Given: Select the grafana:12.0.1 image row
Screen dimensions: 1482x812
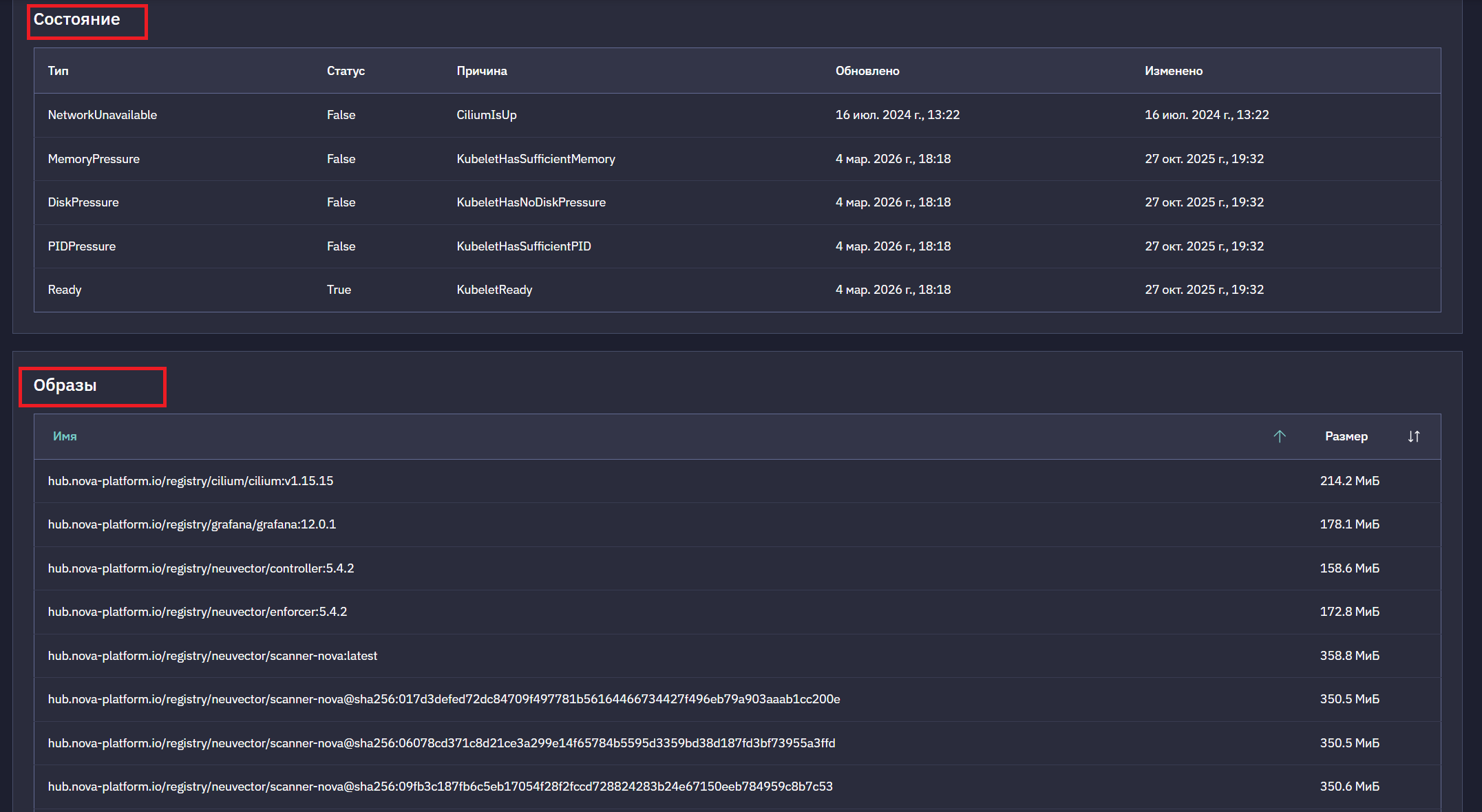Looking at the screenshot, I should point(737,524).
